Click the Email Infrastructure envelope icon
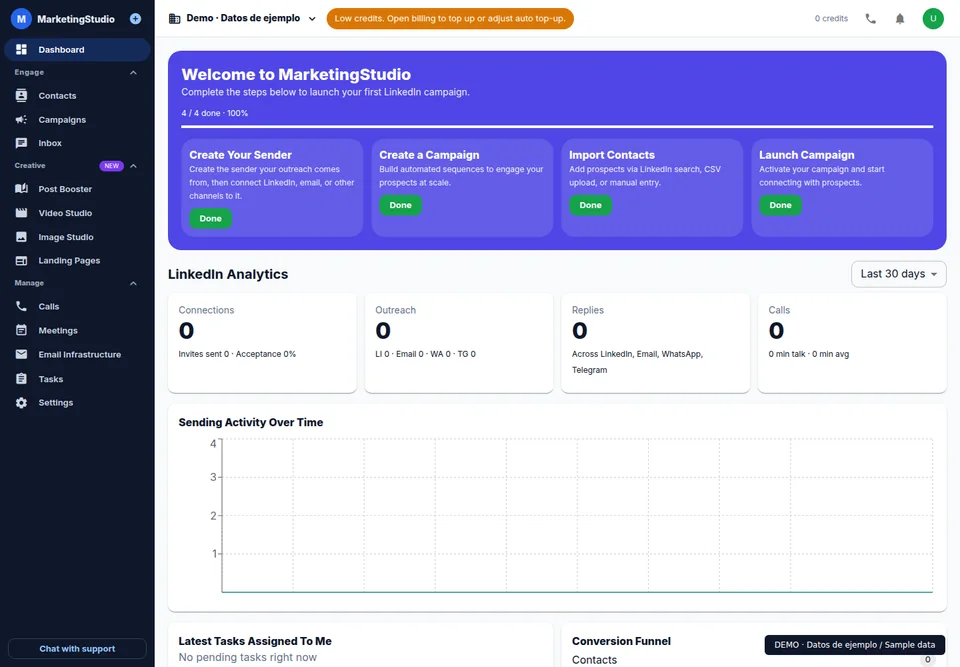Image resolution: width=960 pixels, height=667 pixels. 21,354
